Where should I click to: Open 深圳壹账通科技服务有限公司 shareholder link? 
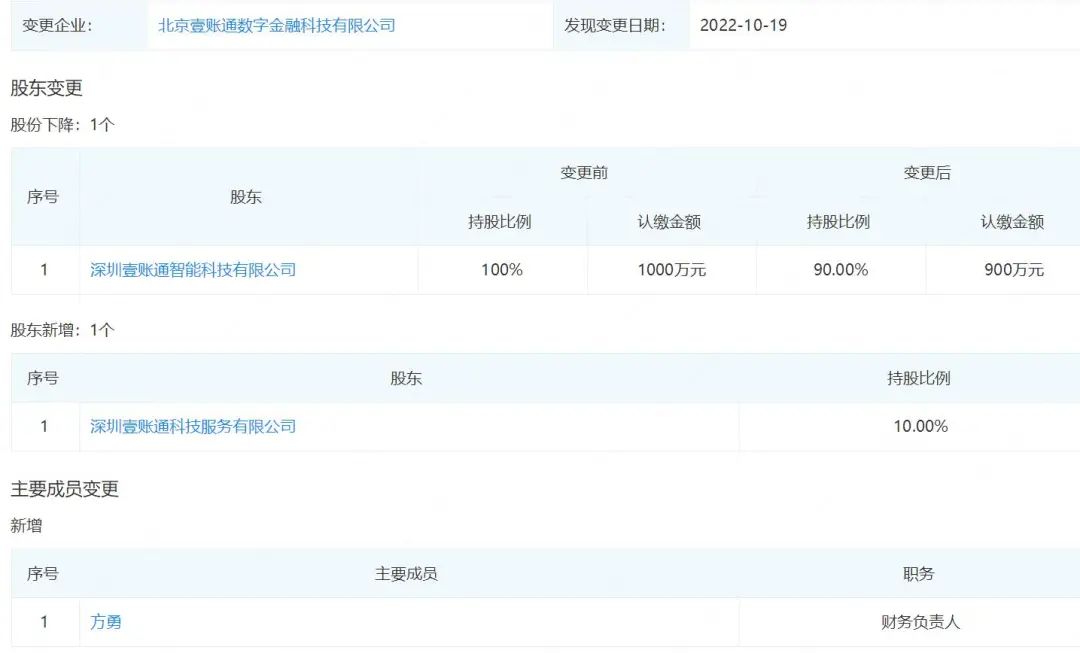click(193, 426)
